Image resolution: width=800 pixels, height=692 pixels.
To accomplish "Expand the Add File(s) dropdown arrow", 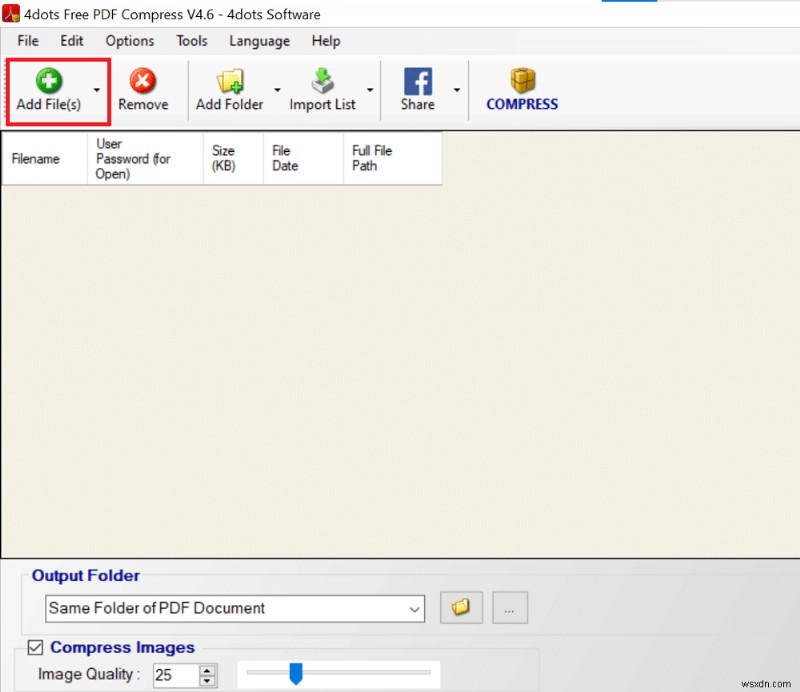I will [97, 89].
